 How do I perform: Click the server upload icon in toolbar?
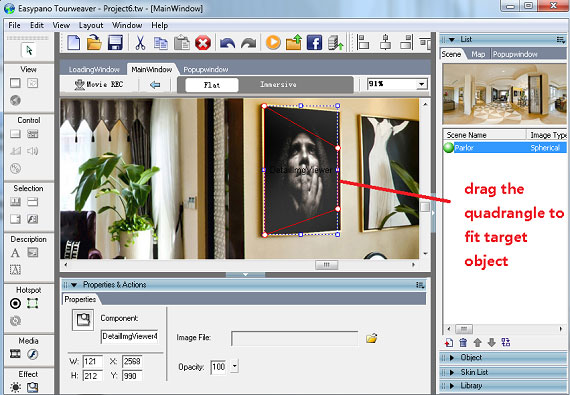pyautogui.click(x=335, y=43)
